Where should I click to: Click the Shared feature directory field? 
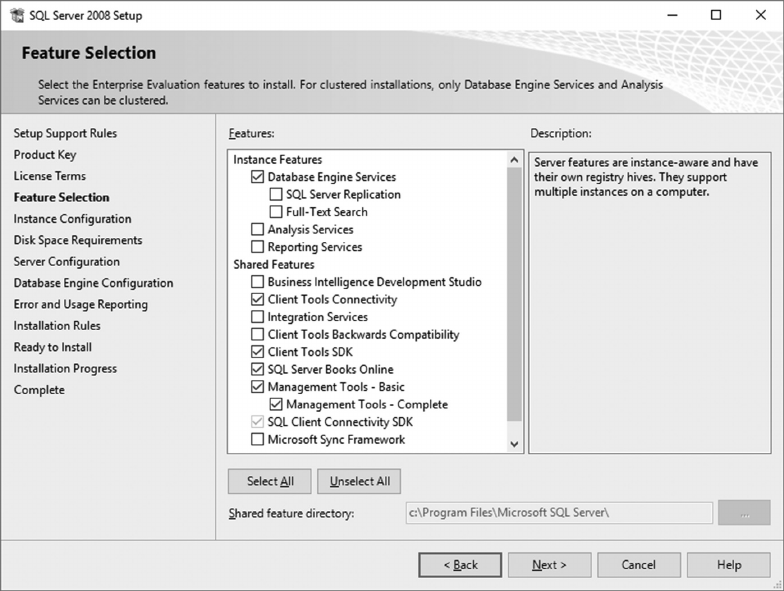coord(559,513)
